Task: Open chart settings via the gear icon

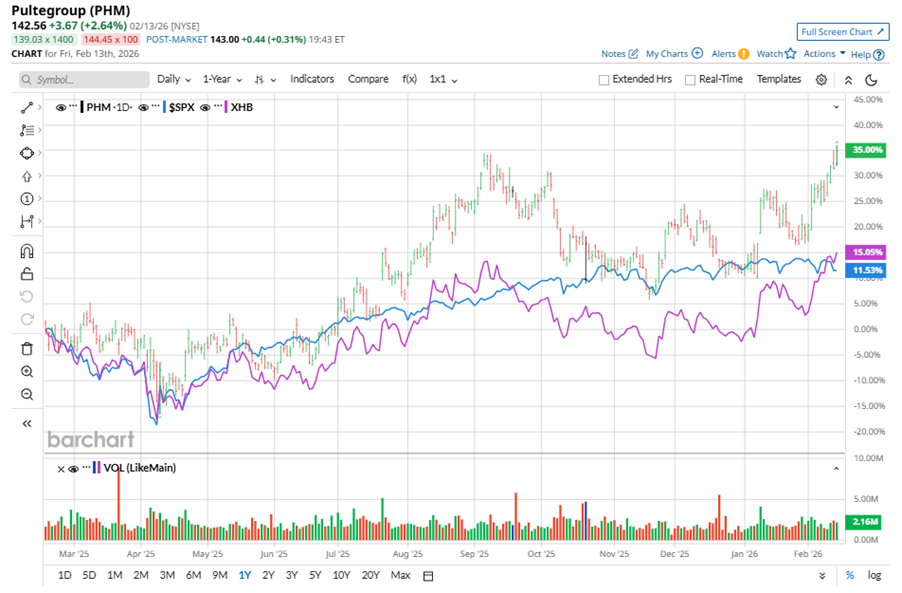Action: [x=820, y=79]
